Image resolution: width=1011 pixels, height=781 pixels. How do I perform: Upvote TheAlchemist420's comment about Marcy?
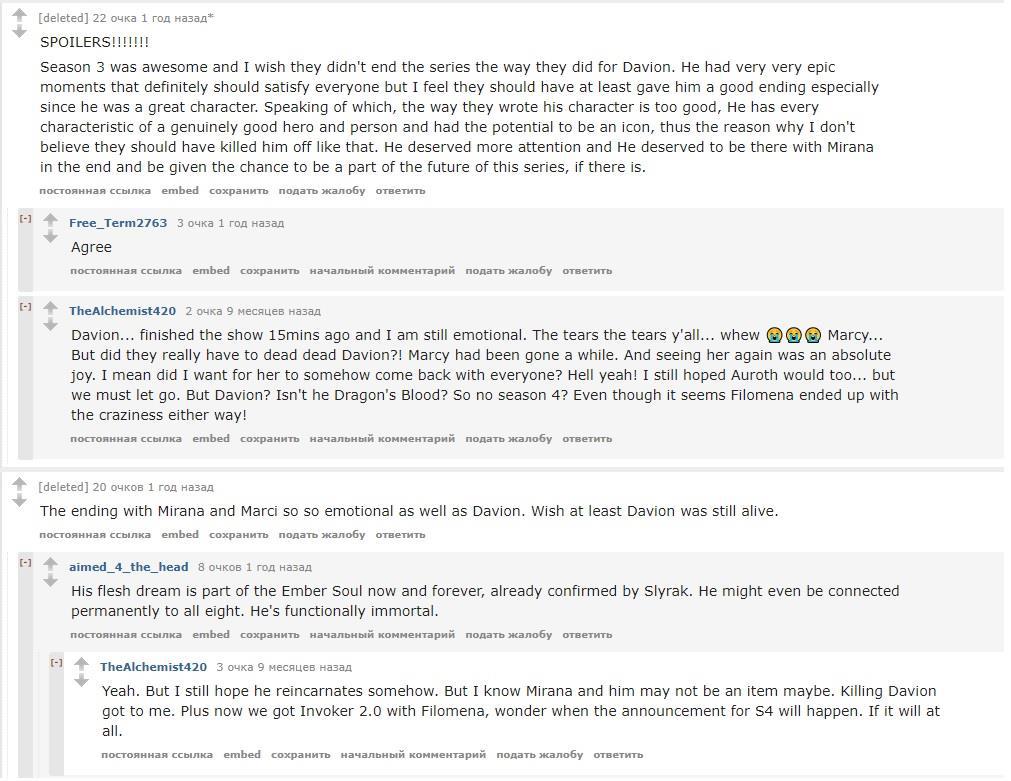(x=50, y=309)
